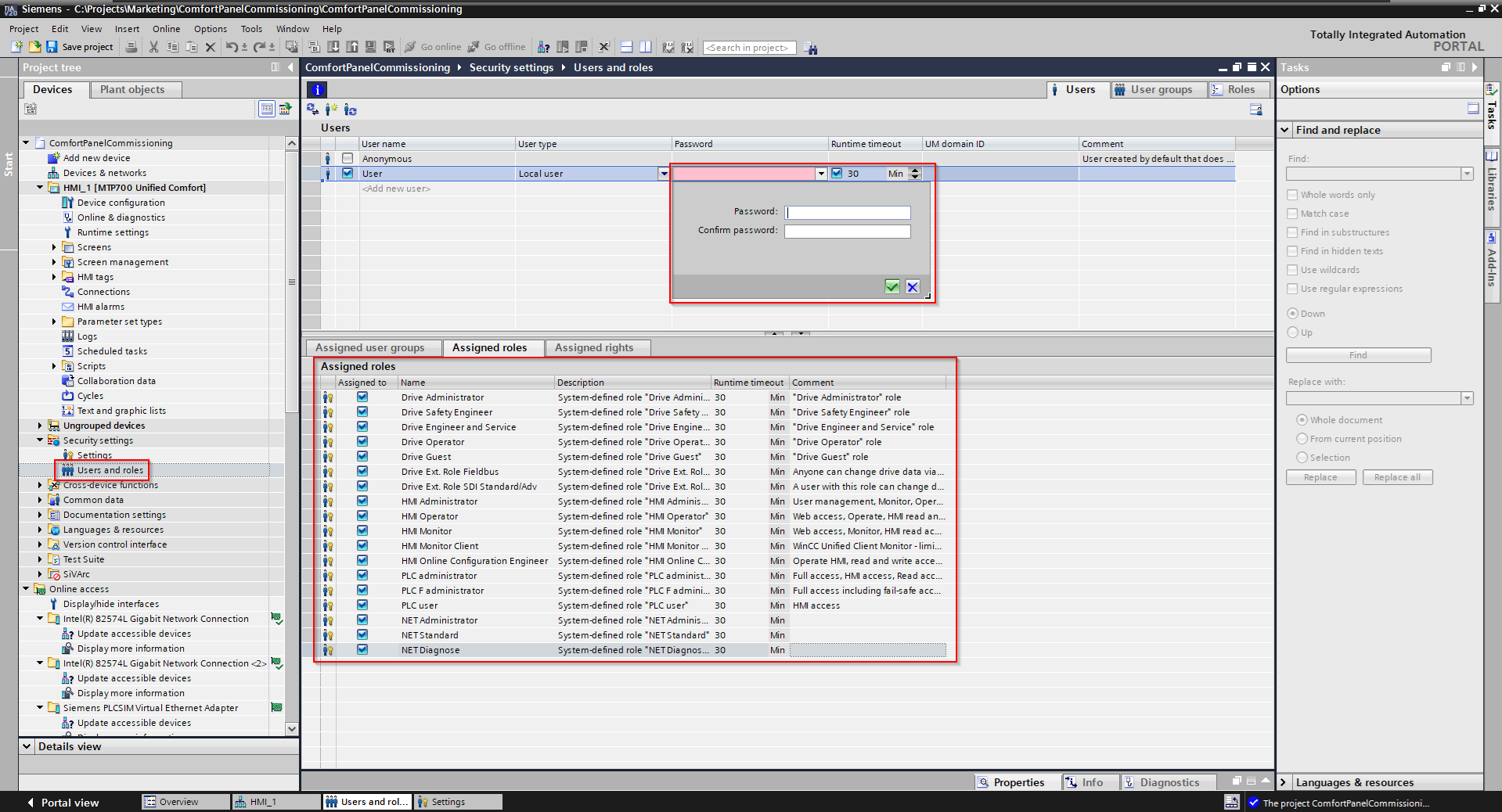This screenshot has width=1502, height=812.
Task: Click project tree scrollbar down arrow
Action: (292, 729)
